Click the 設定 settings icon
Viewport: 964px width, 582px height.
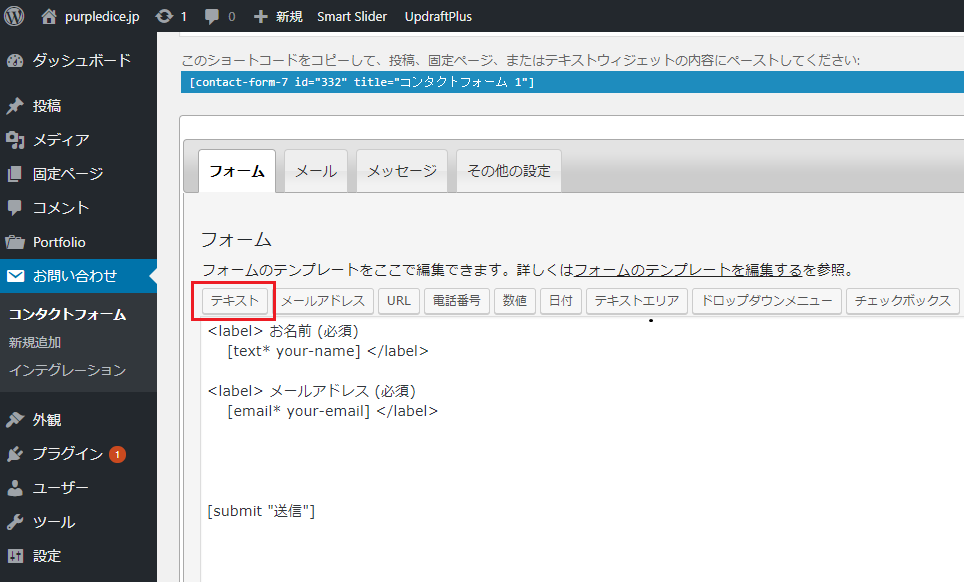pos(15,556)
